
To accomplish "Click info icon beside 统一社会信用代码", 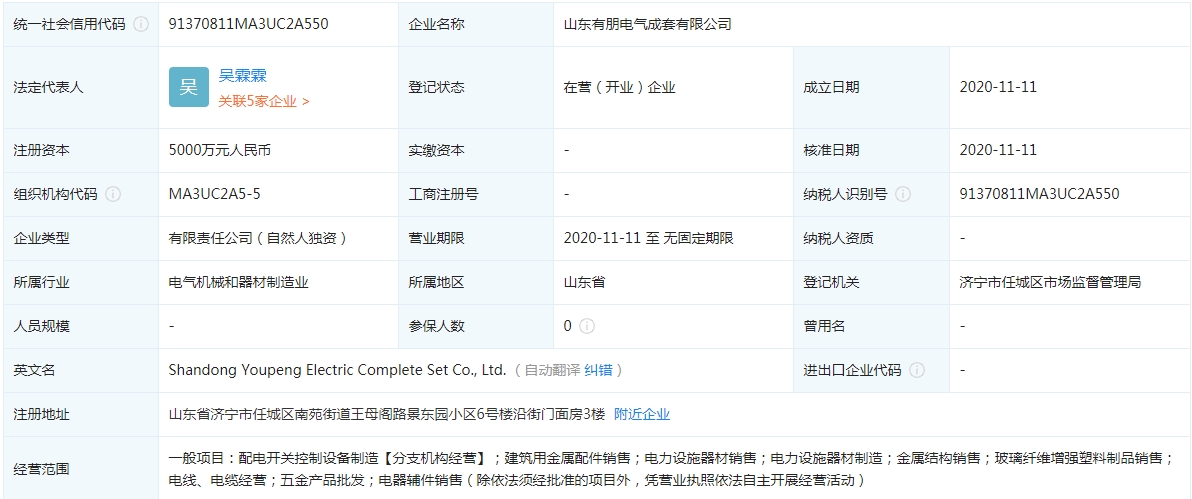I will 141,24.
